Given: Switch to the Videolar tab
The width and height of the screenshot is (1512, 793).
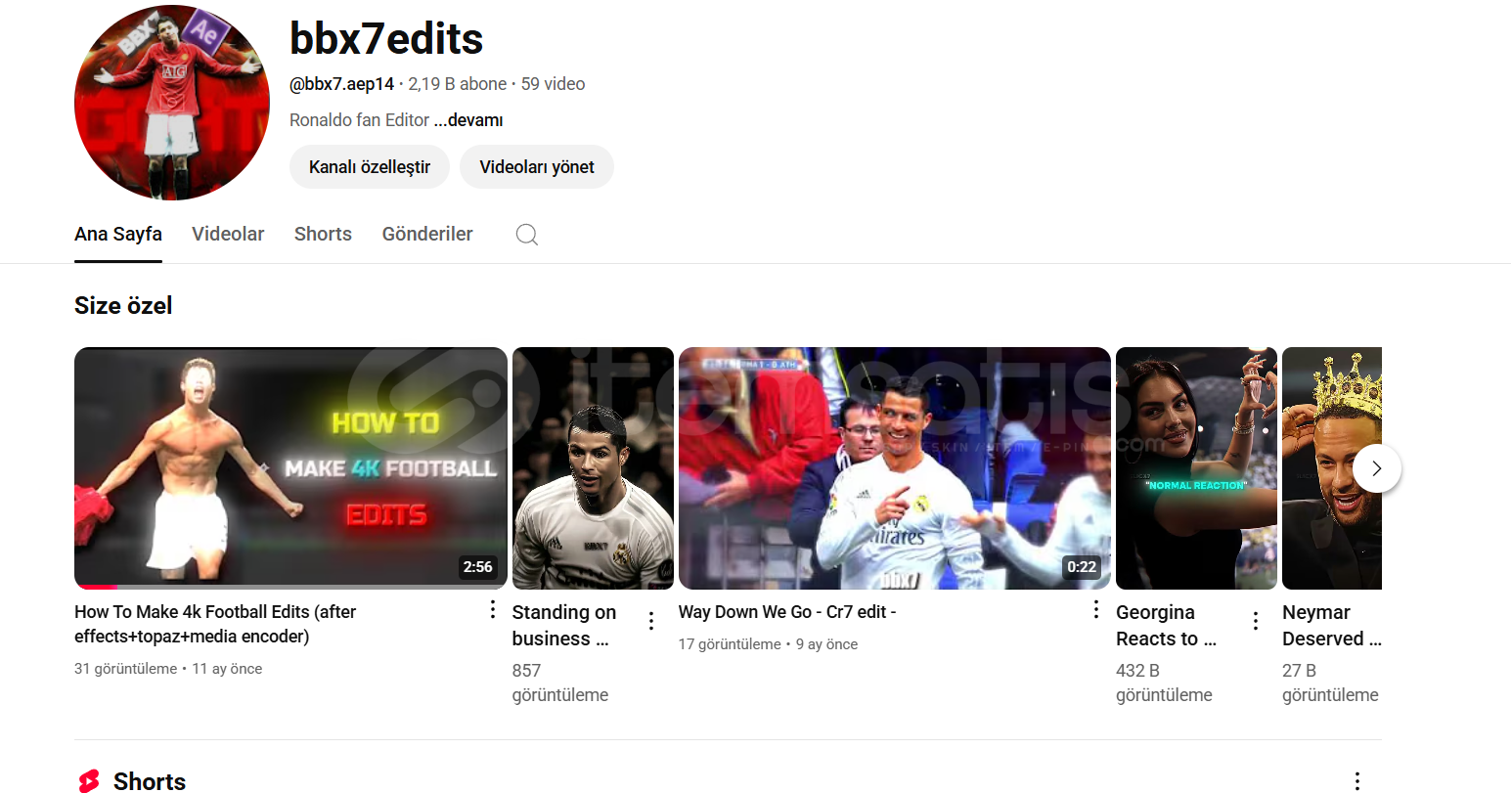Looking at the screenshot, I should click(228, 234).
